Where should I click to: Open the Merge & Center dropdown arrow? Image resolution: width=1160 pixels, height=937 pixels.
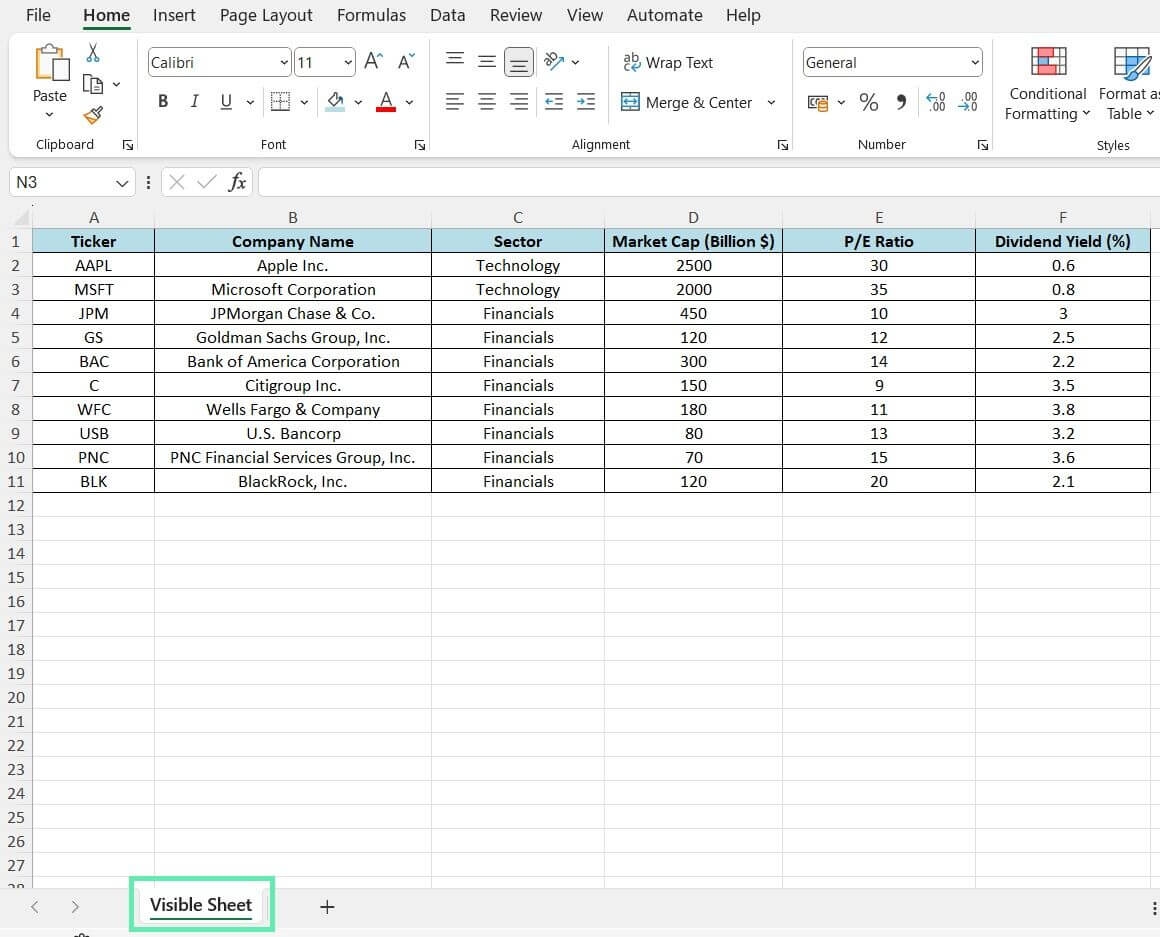pyautogui.click(x=771, y=102)
